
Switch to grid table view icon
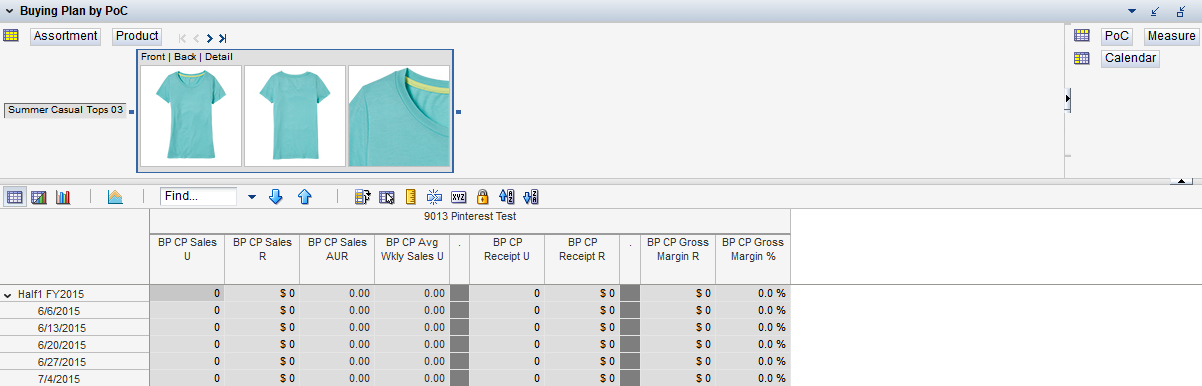coord(15,197)
